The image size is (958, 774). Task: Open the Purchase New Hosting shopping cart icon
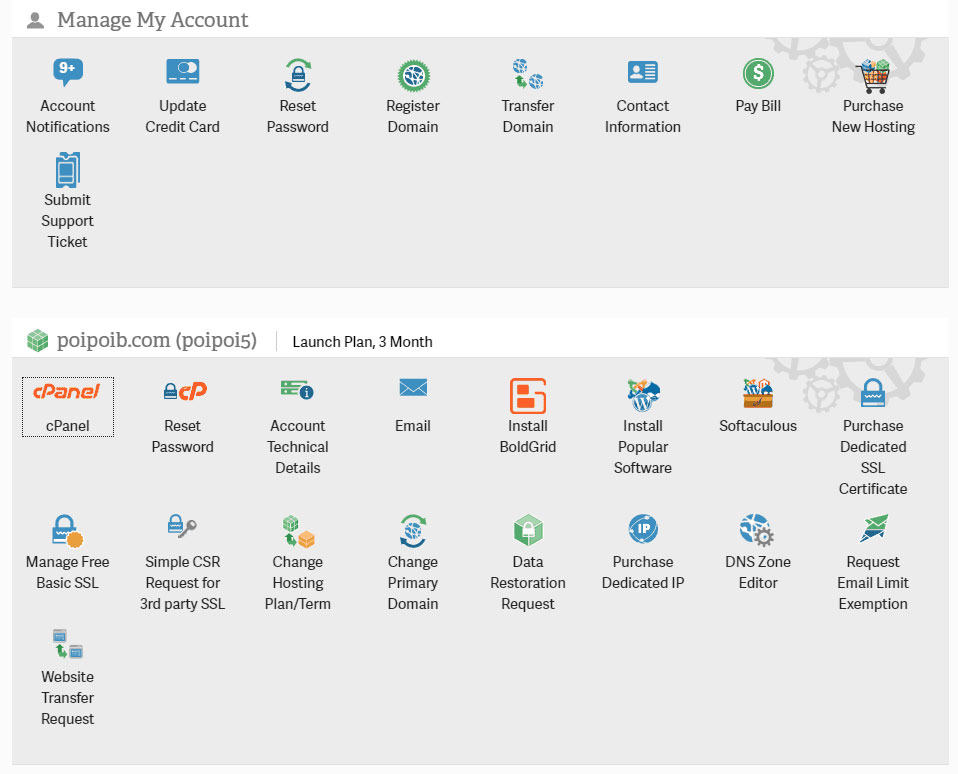[x=874, y=76]
